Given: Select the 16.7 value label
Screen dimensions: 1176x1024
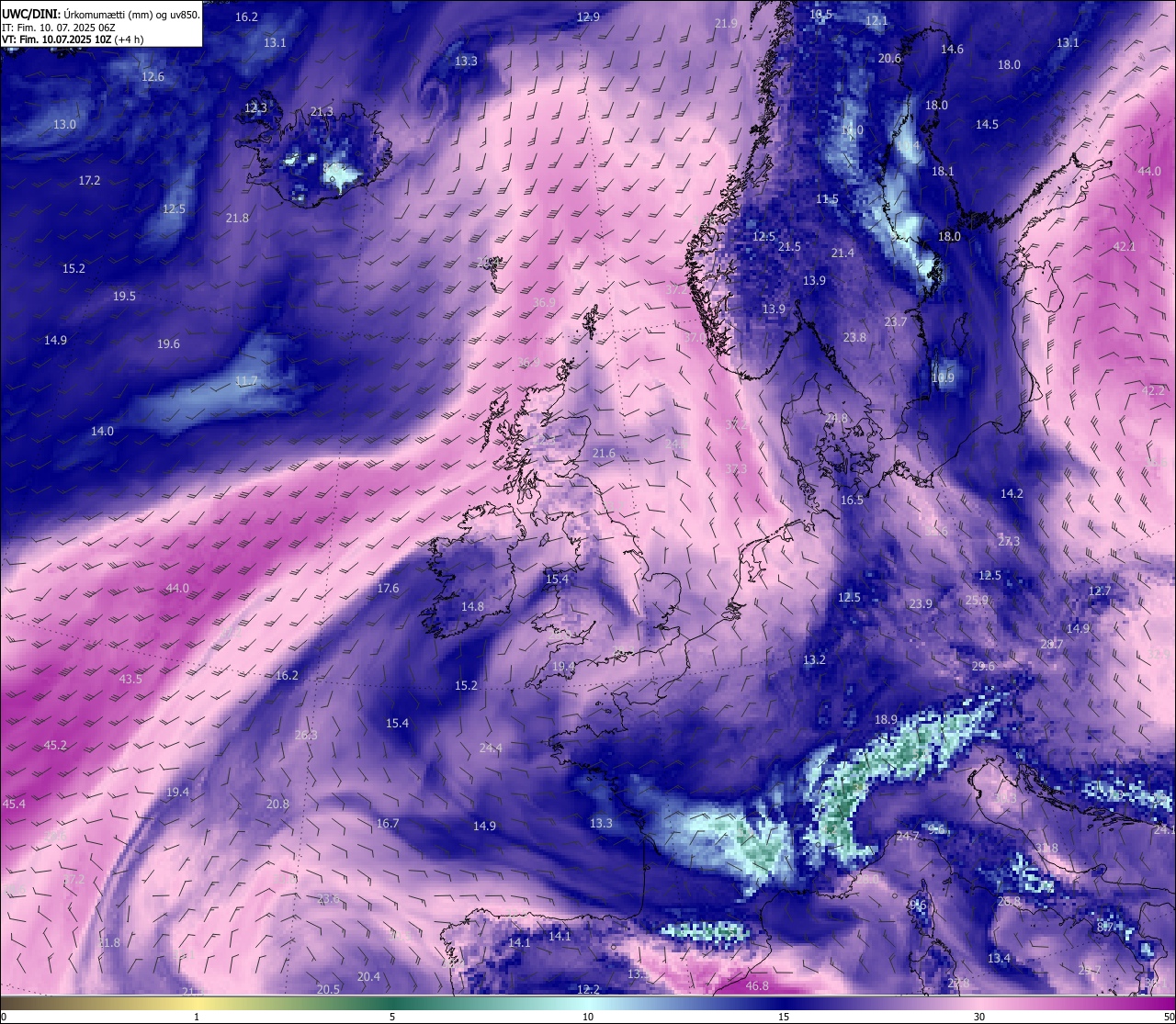Looking at the screenshot, I should coord(388,823).
